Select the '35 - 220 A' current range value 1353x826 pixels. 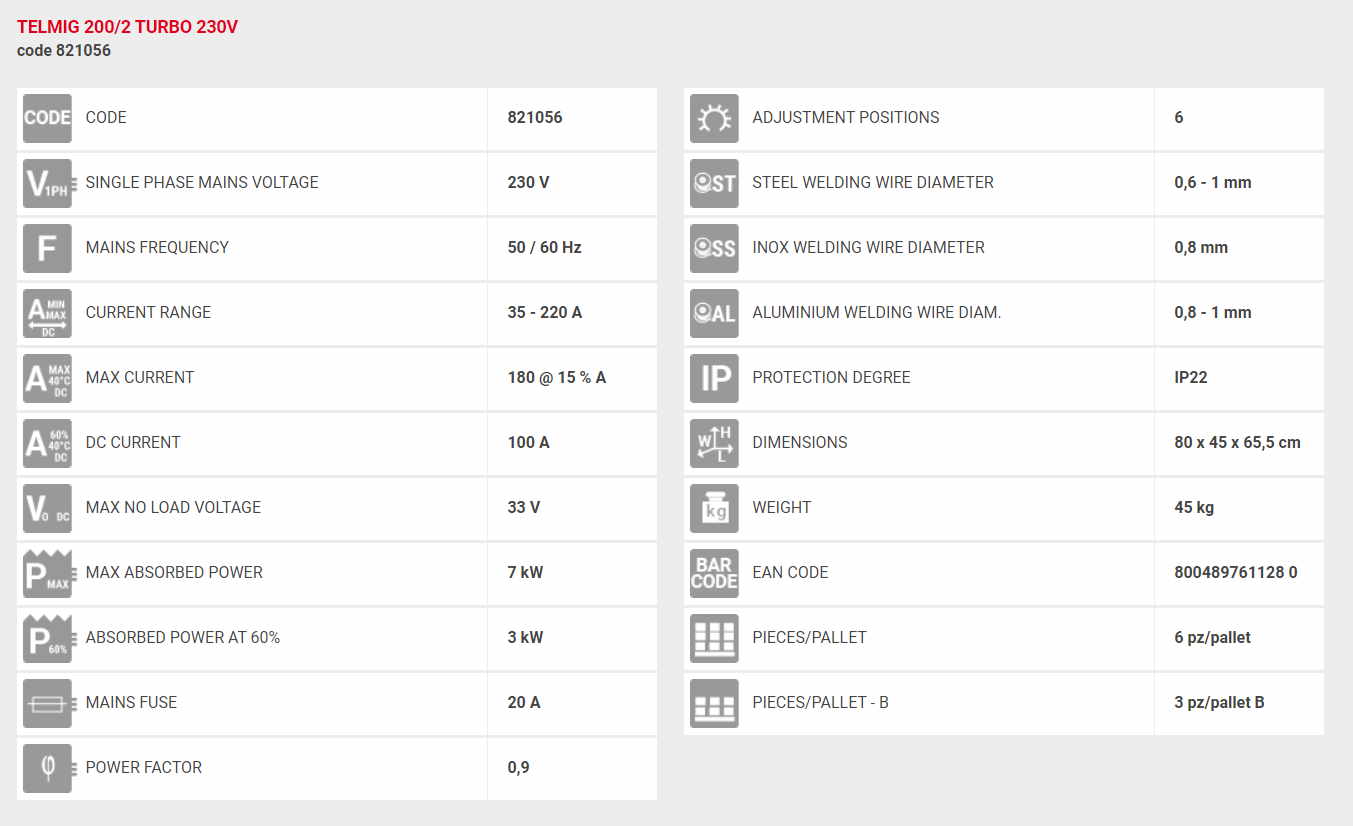click(x=545, y=312)
